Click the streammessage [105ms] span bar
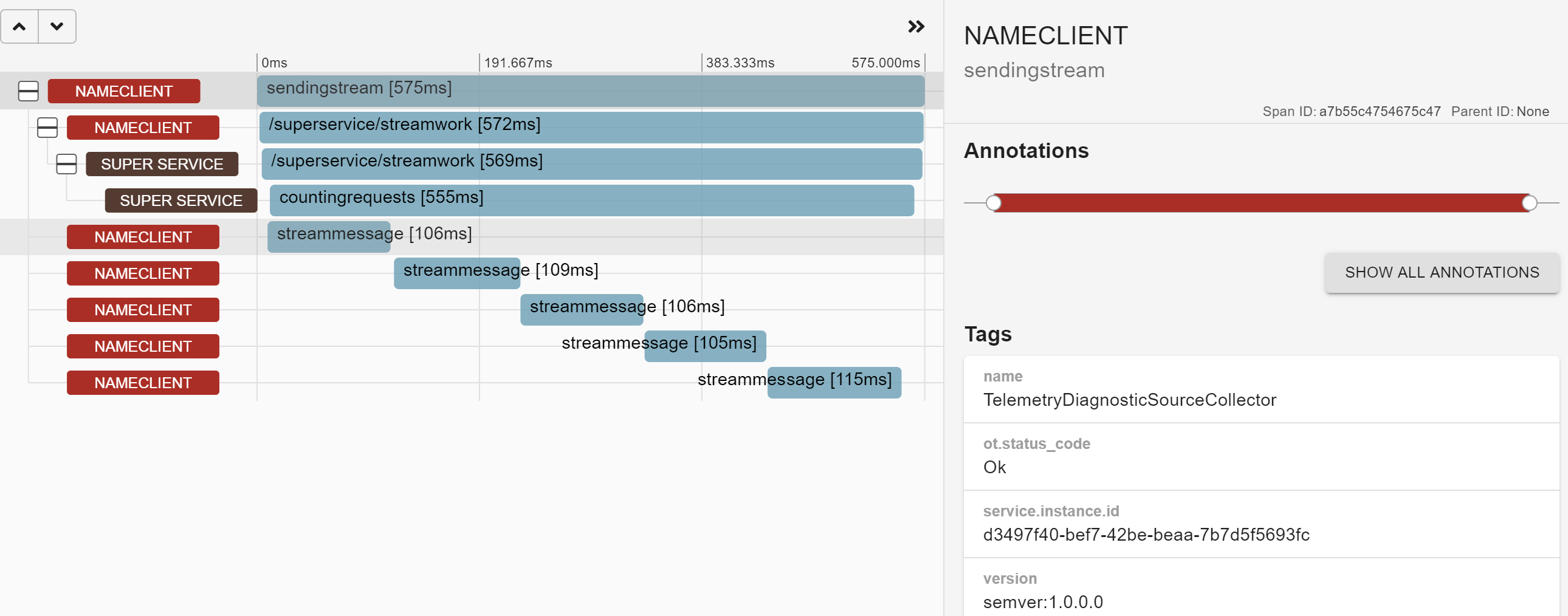1568x616 pixels. pos(705,346)
